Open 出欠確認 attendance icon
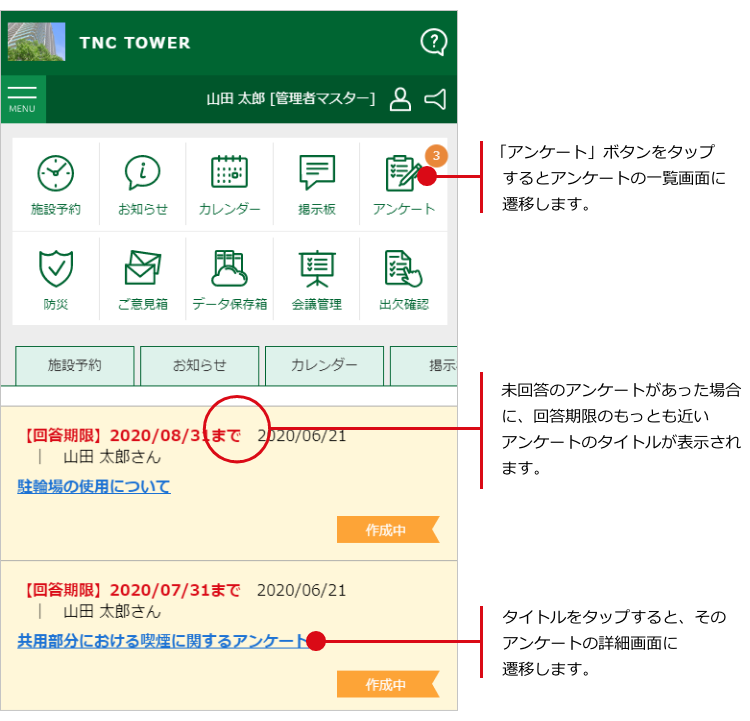 pos(403,271)
